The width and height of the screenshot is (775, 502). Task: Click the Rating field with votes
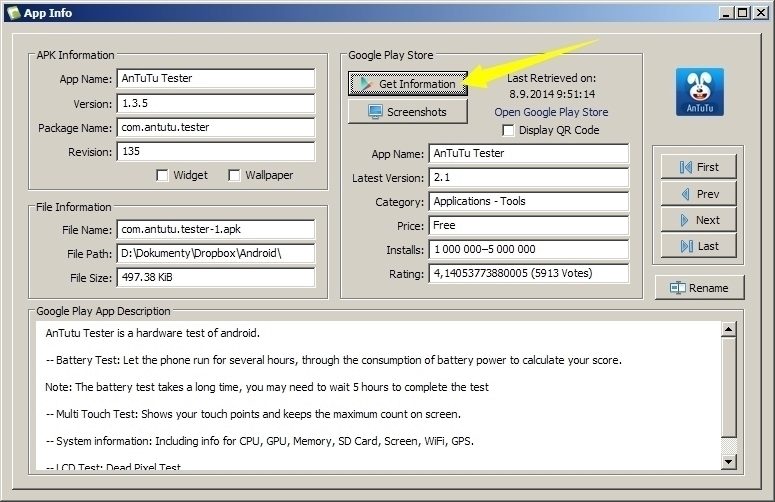[x=529, y=274]
